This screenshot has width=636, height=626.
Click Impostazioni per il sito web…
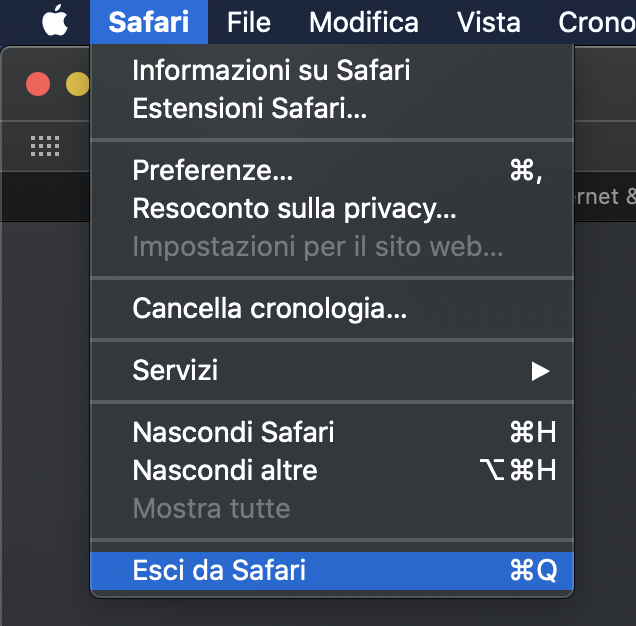332,246
